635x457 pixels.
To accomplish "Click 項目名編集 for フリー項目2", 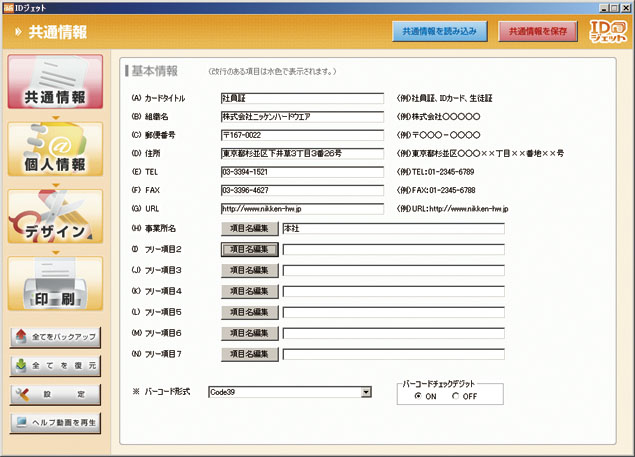I will coord(249,249).
